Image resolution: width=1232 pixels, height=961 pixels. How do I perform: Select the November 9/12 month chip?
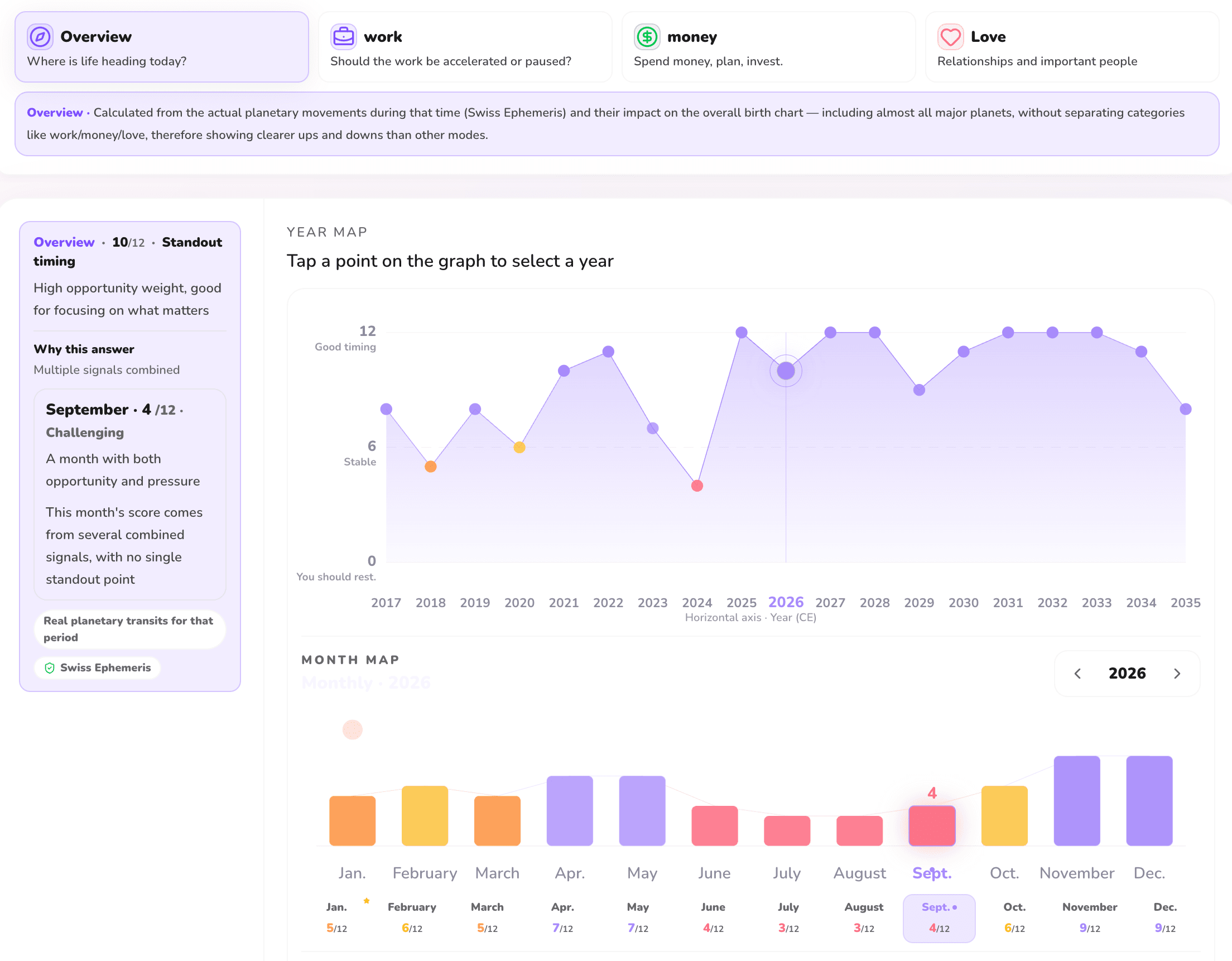pos(1090,918)
